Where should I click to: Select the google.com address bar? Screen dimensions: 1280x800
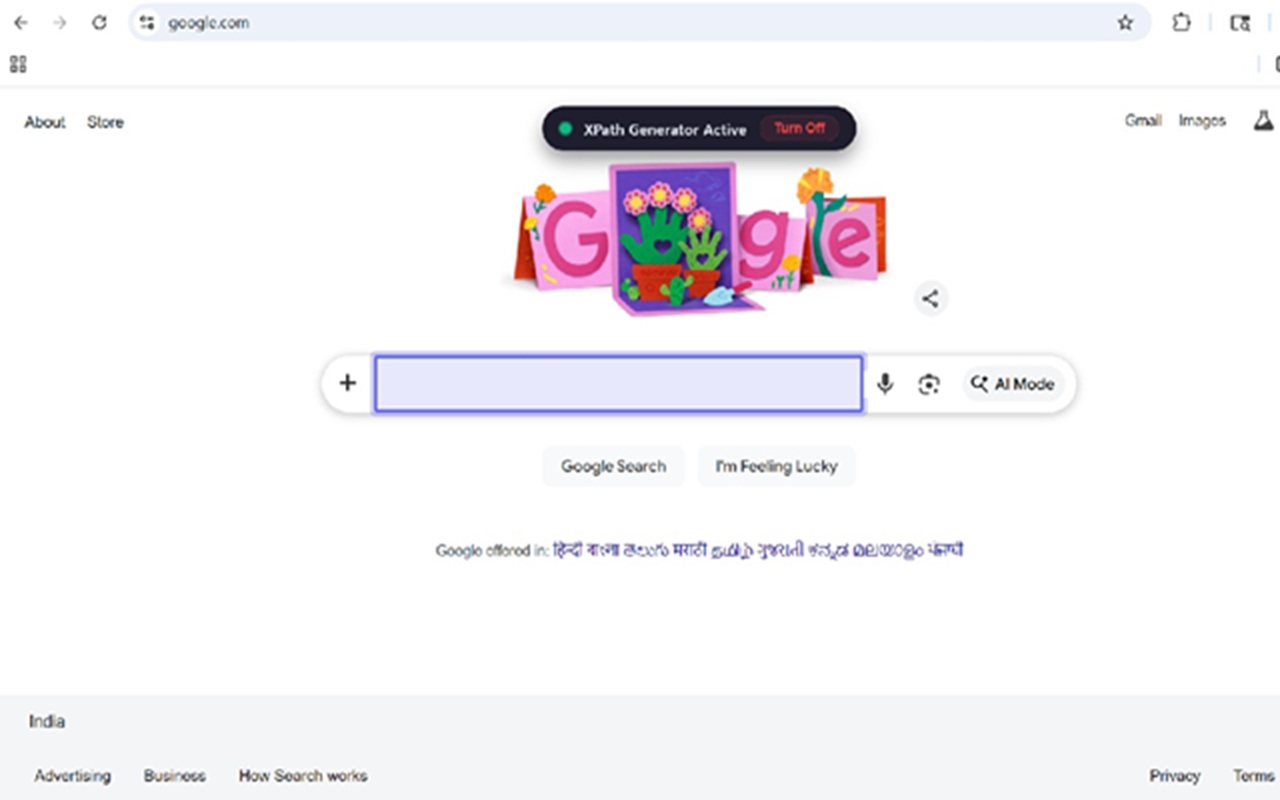click(640, 23)
